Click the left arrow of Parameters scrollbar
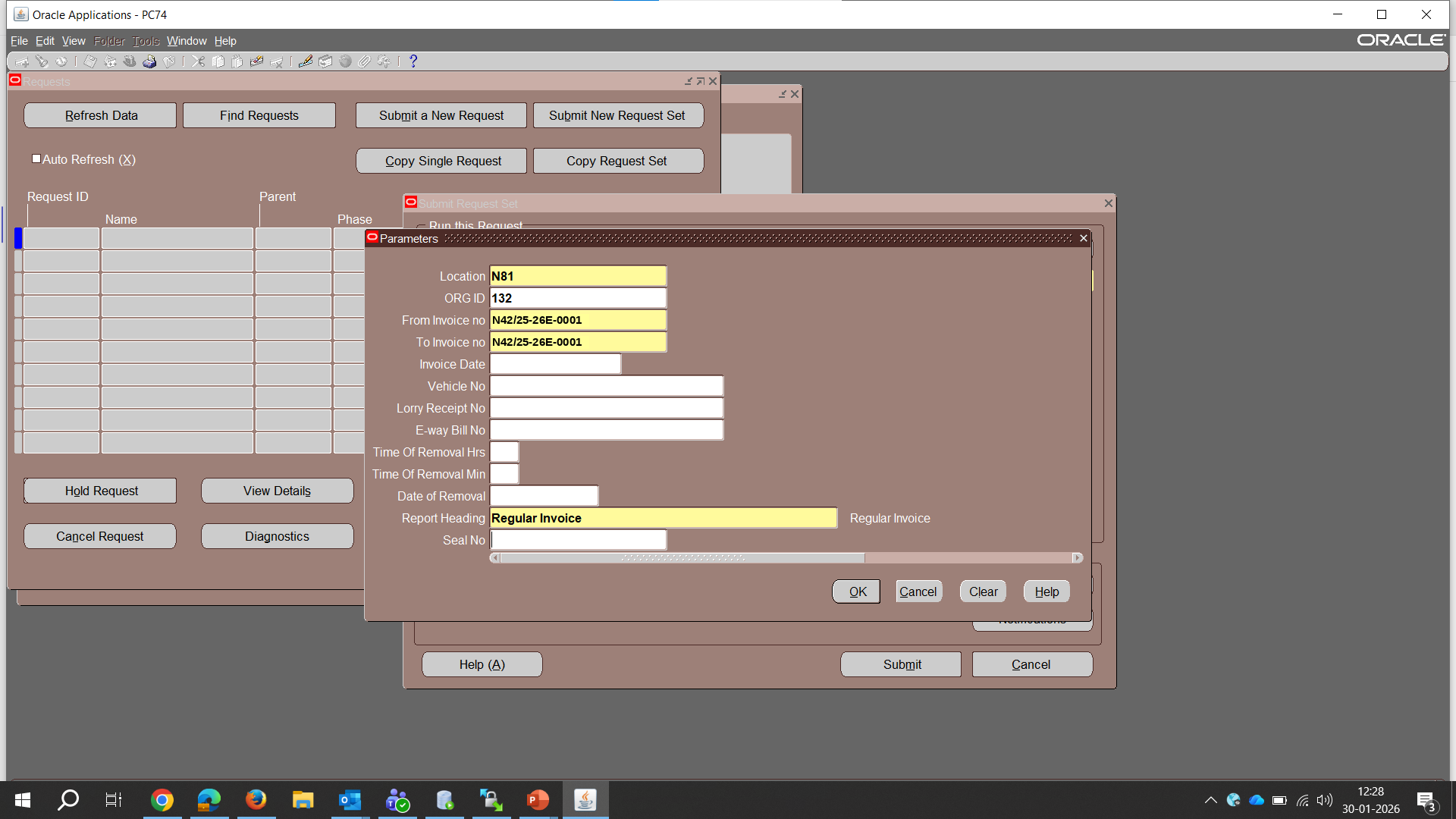The width and height of the screenshot is (1456, 819). [495, 558]
